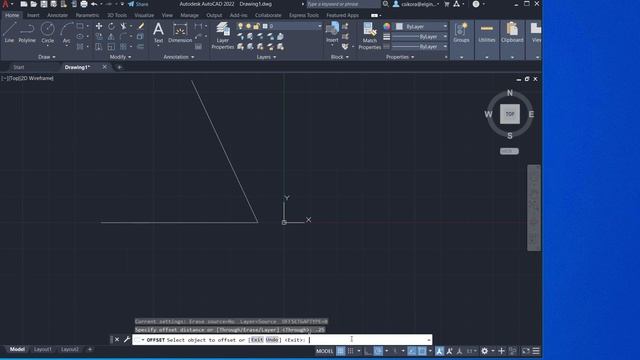Expand the Block panel
This screenshot has width=640, height=360.
click(x=340, y=57)
